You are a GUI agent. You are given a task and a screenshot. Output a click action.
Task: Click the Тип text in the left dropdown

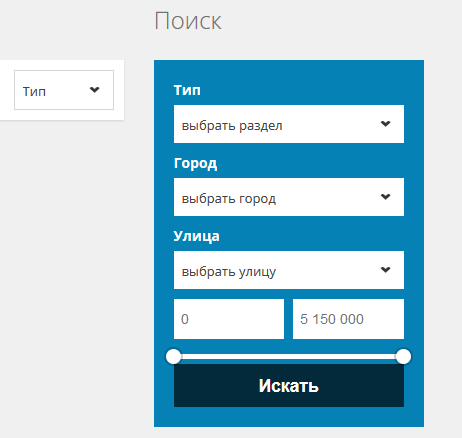(x=34, y=91)
